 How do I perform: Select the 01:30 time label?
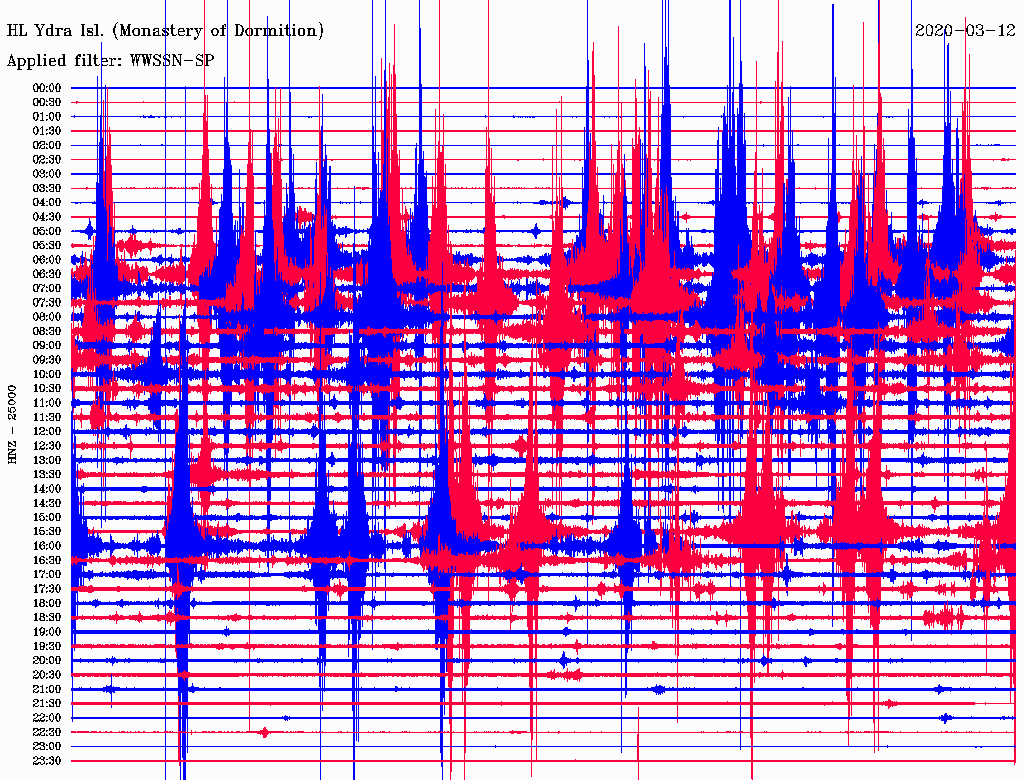tap(48, 131)
